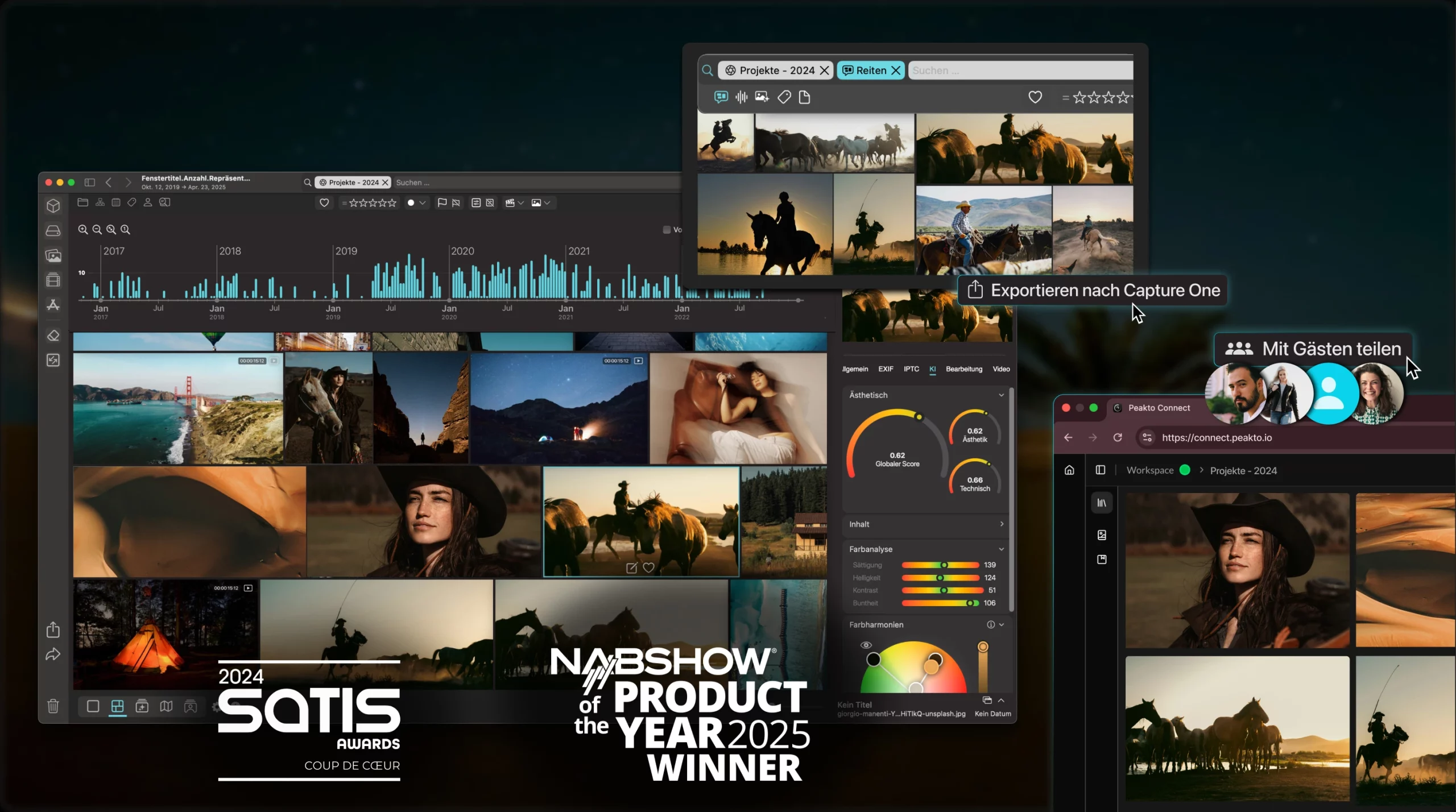Viewport: 1456px width, 812px height.
Task: Toggle the checkbox right of the timeline
Action: click(x=667, y=230)
